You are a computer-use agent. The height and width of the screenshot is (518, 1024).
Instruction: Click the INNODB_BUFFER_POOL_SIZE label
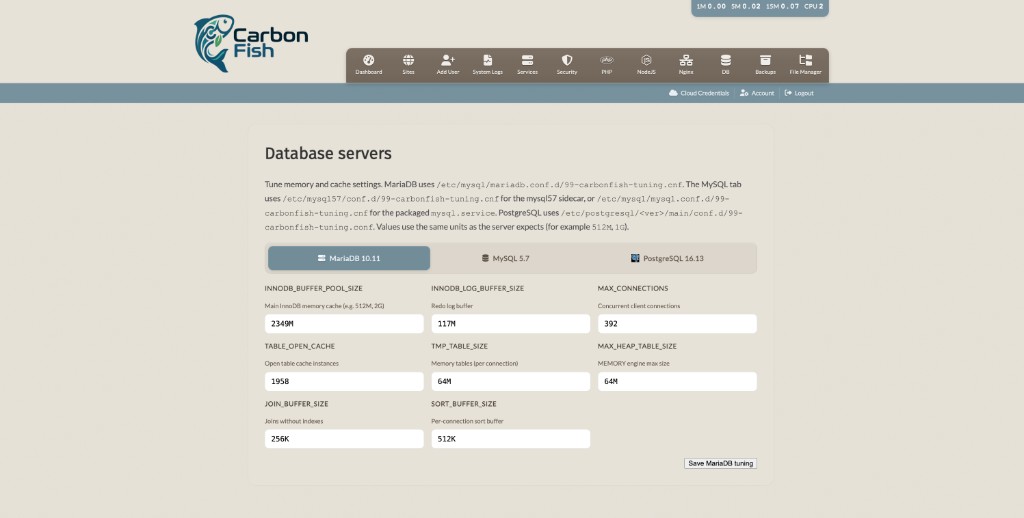click(313, 288)
